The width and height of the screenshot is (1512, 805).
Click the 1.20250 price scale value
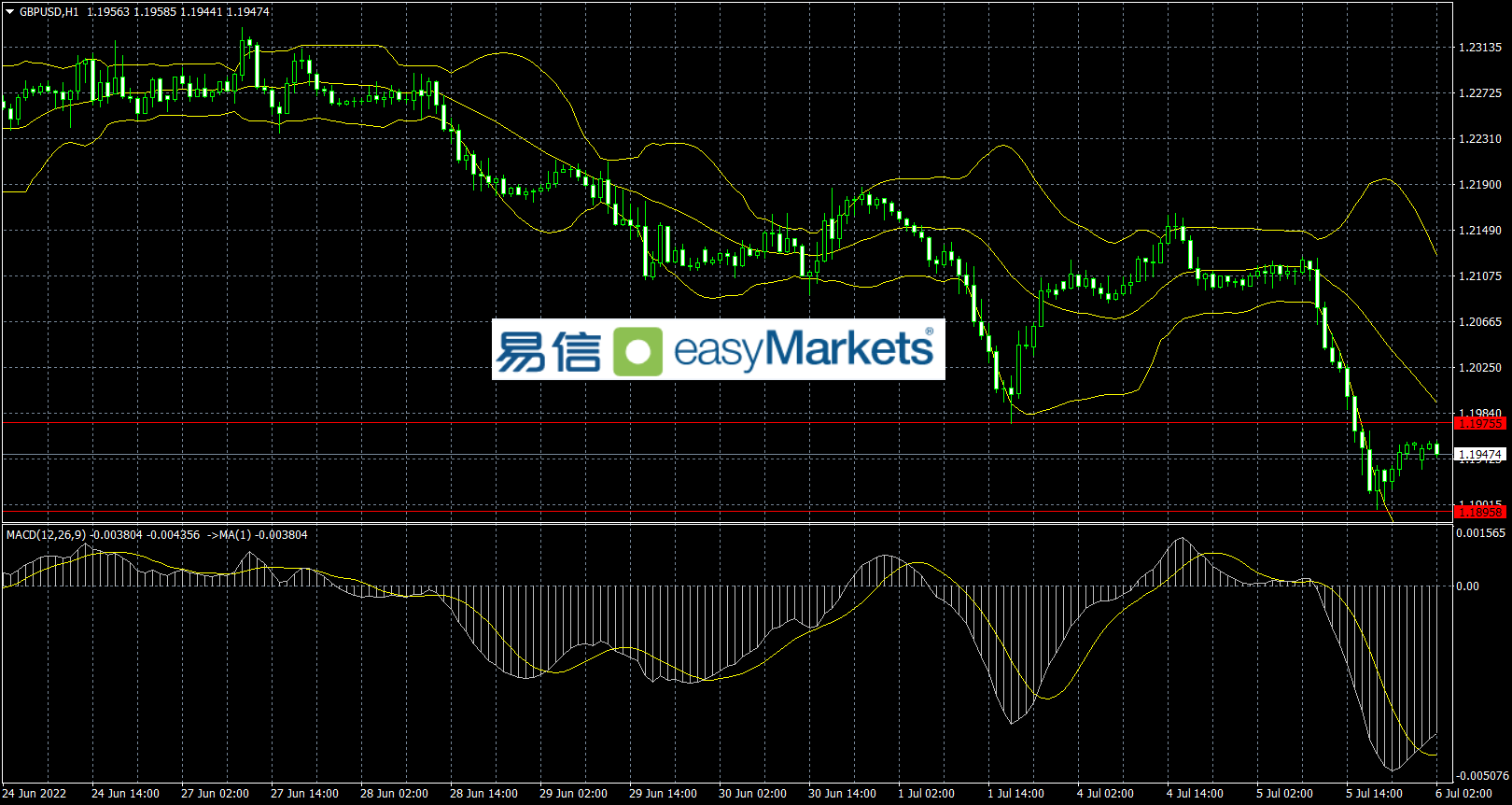[1480, 368]
